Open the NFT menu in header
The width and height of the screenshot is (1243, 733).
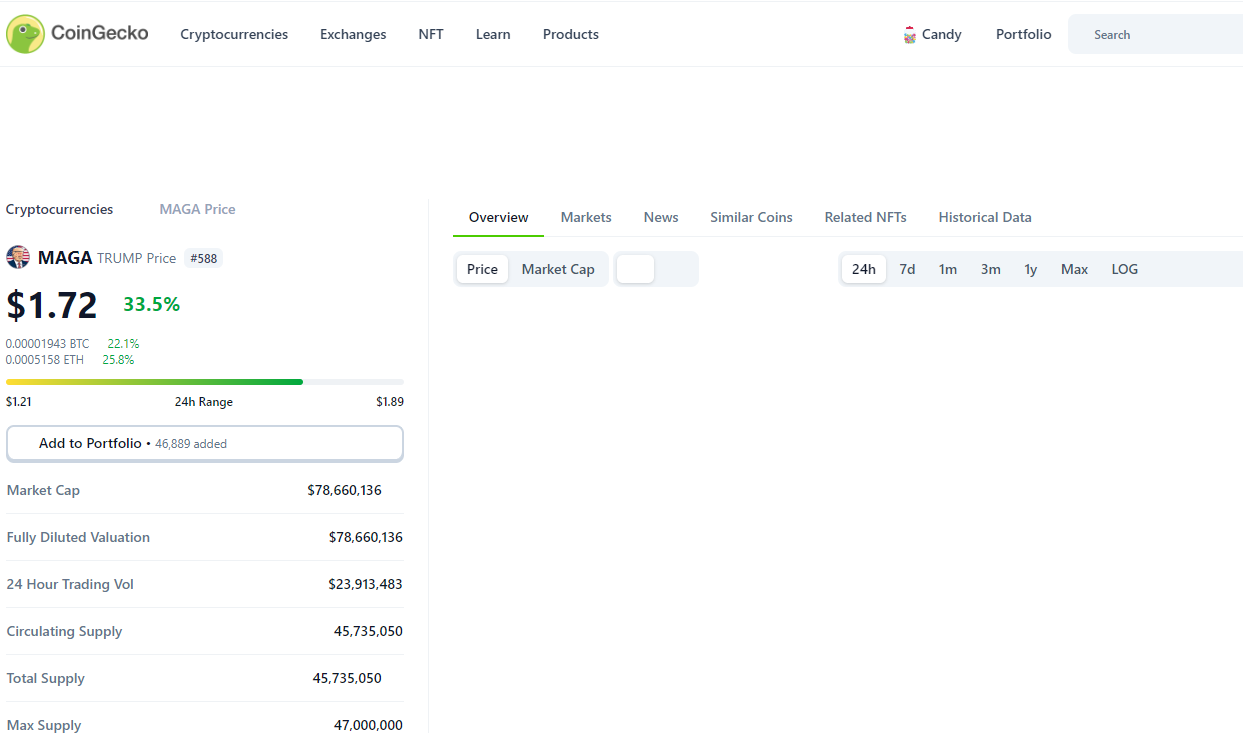tap(431, 34)
